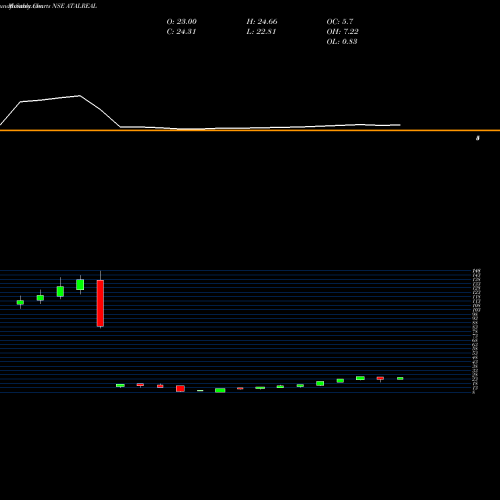Click the last green candle on the right

[x=400, y=378]
